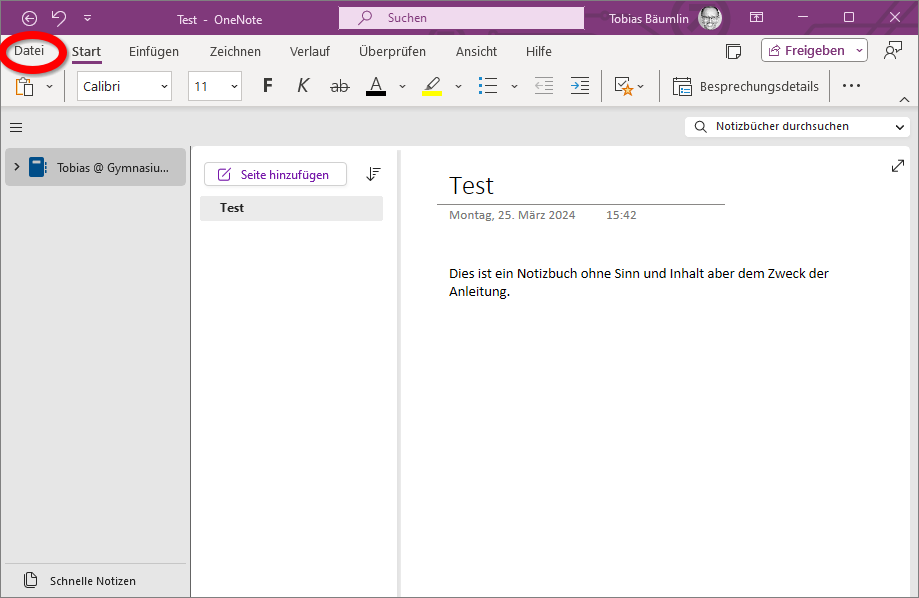Screen dimensions: 919x598
Task: Click the note text paragraph
Action: 639,282
